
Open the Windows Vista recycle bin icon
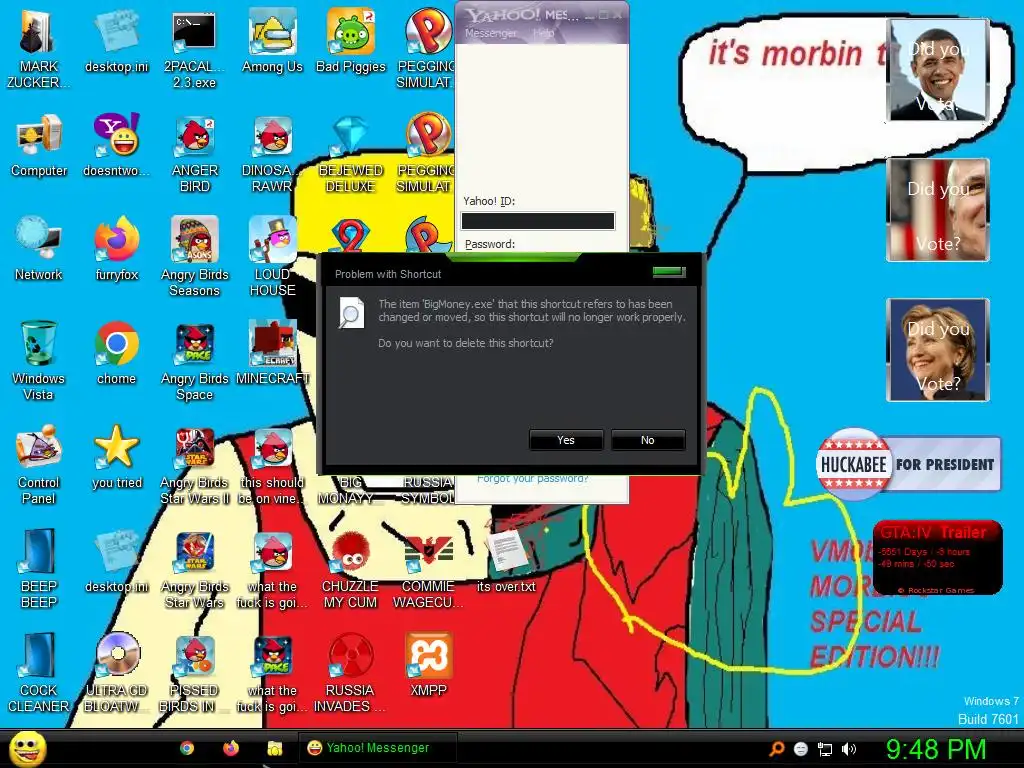[39, 360]
